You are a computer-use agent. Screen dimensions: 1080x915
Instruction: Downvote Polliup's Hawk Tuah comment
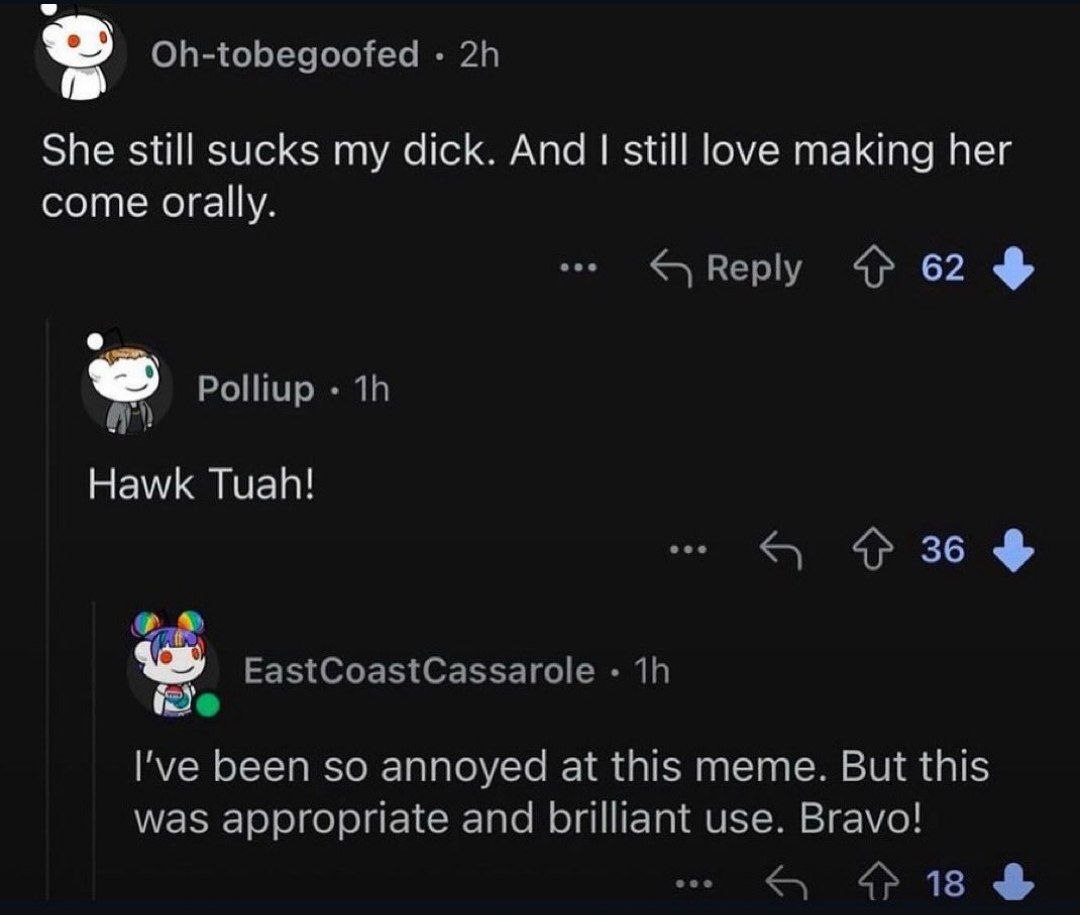pyautogui.click(x=1013, y=549)
